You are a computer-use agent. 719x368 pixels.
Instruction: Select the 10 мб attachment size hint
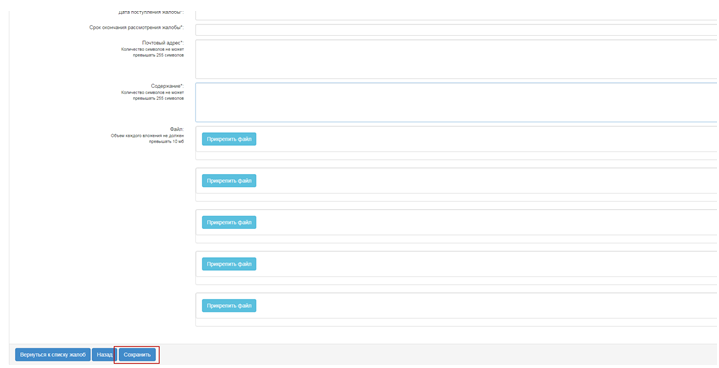[147, 138]
